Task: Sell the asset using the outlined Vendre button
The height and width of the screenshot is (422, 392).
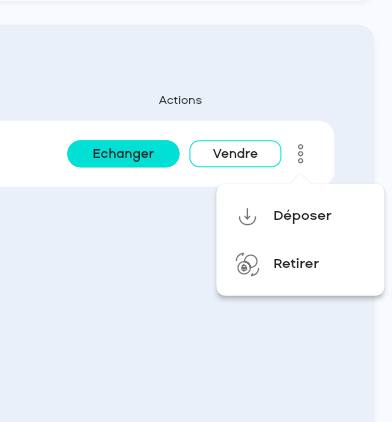Action: (x=235, y=154)
